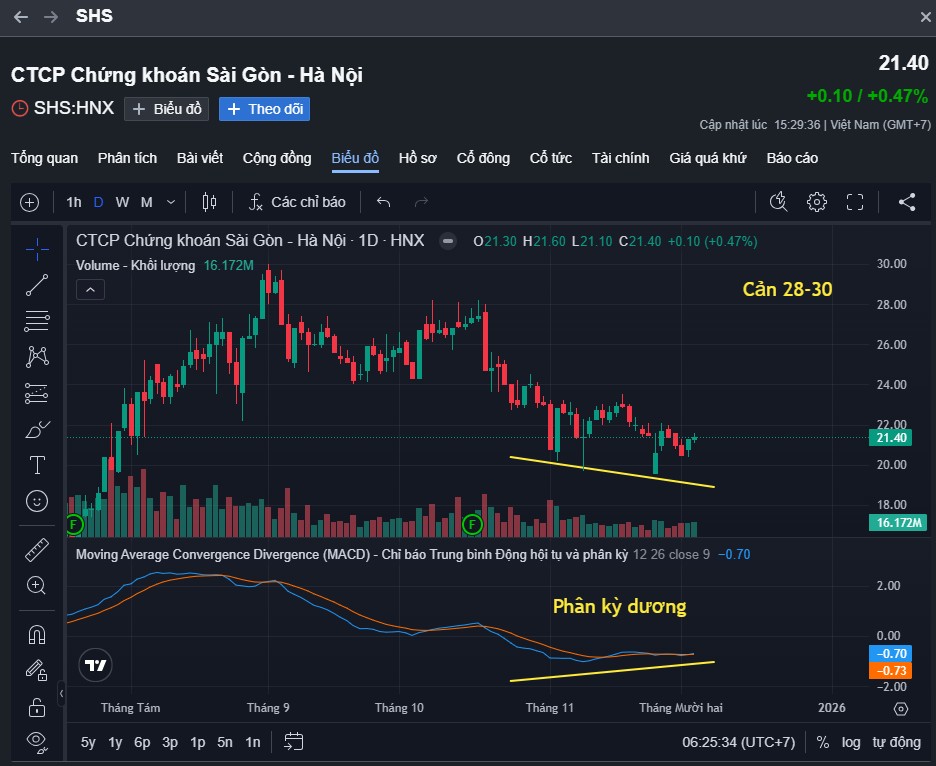The height and width of the screenshot is (766, 936).
Task: Collapse the indicator legend chevron
Action: tap(90, 290)
